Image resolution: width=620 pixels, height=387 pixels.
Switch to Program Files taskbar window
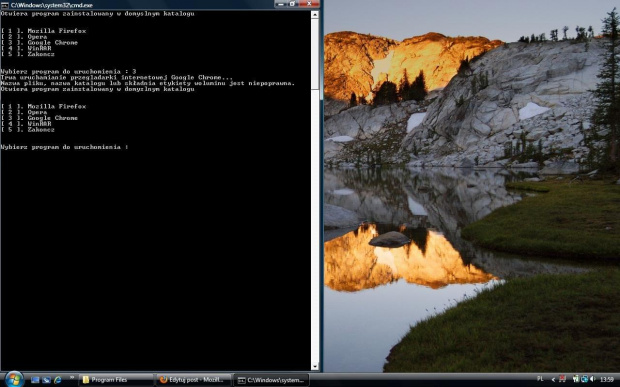point(116,380)
